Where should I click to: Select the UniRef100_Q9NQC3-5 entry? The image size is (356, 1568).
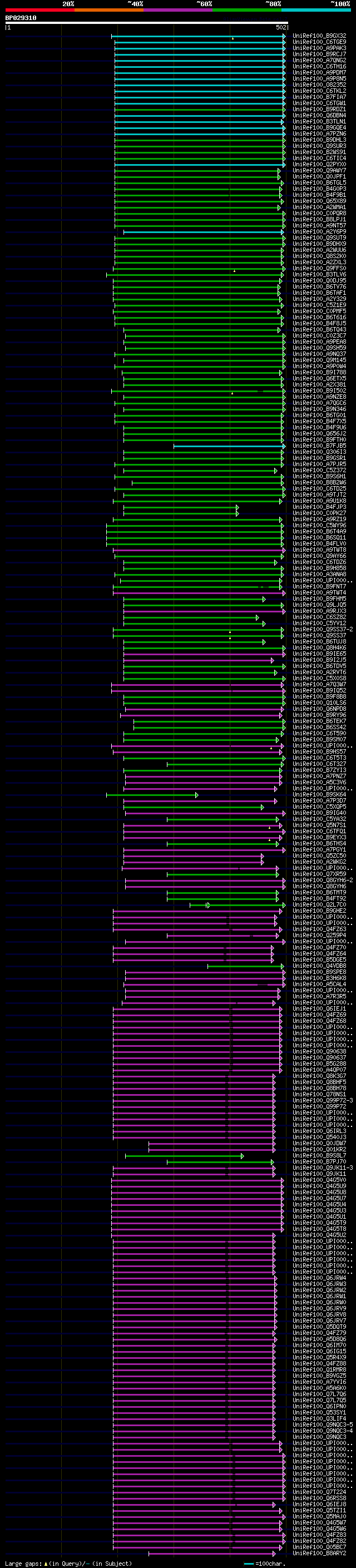click(x=323, y=1425)
